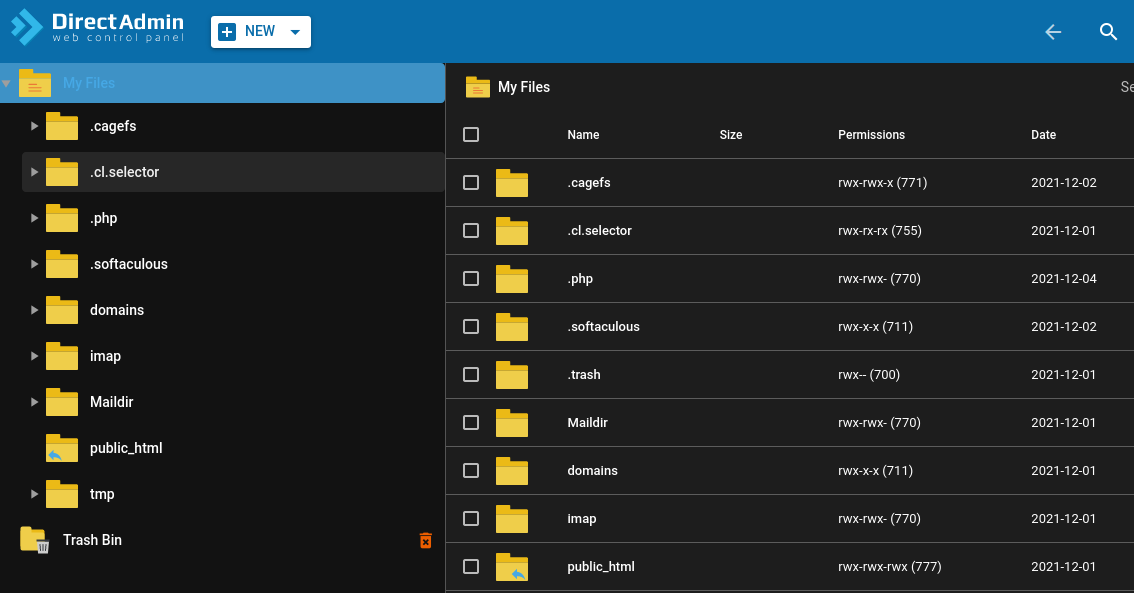Collapse the My Files tree root arrow
This screenshot has width=1134, height=593.
click(x=6, y=83)
